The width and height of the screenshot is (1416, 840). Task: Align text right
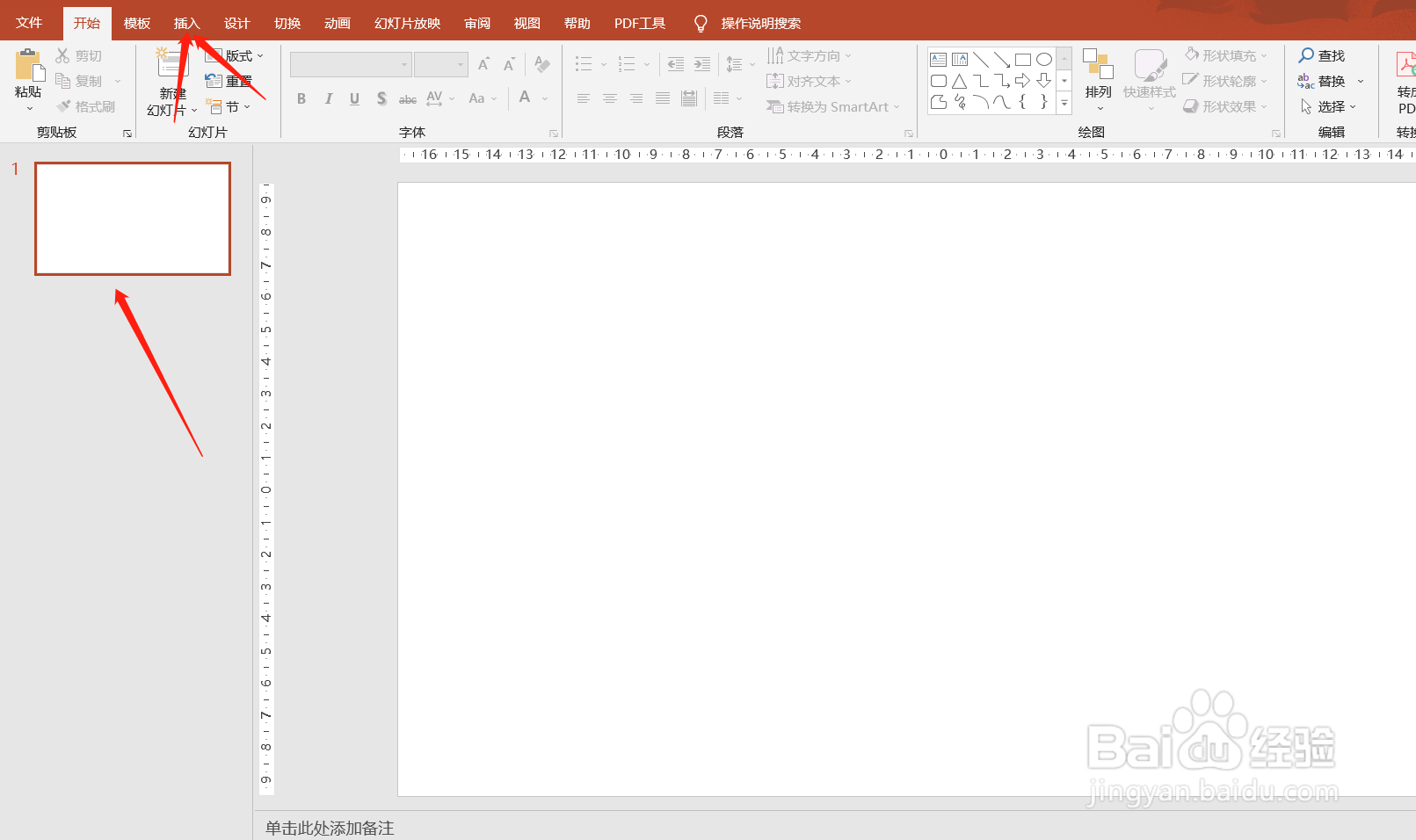click(635, 98)
